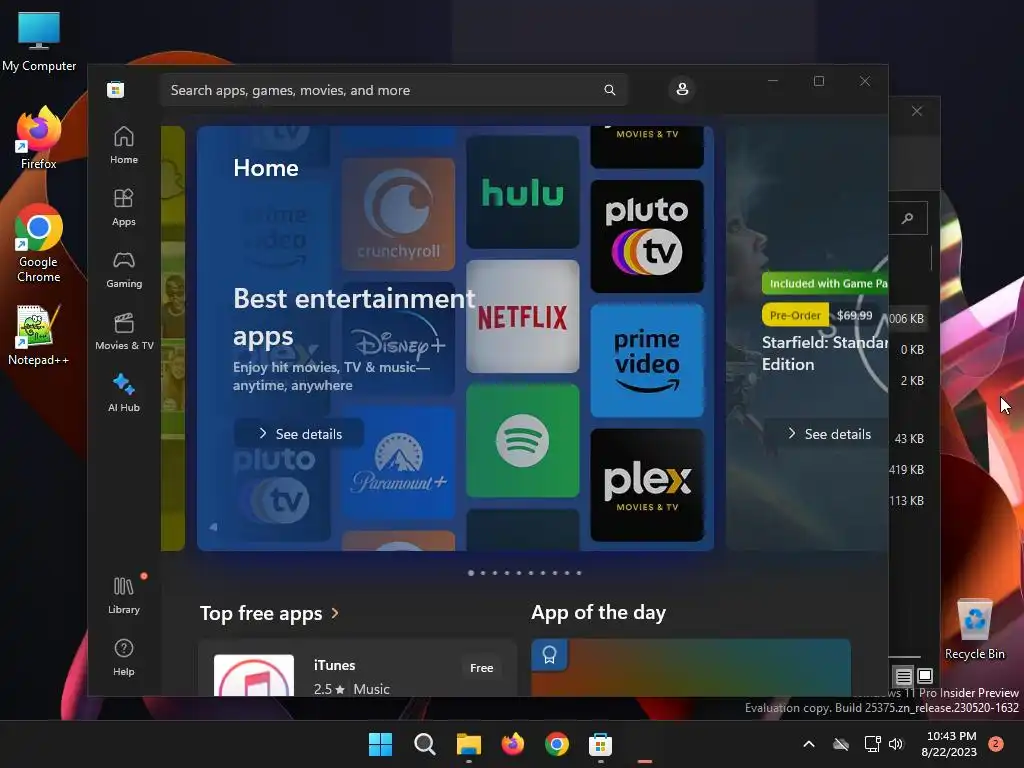This screenshot has width=1024, height=768.
Task: Click the Included with Game Pass badge
Action: tap(825, 283)
